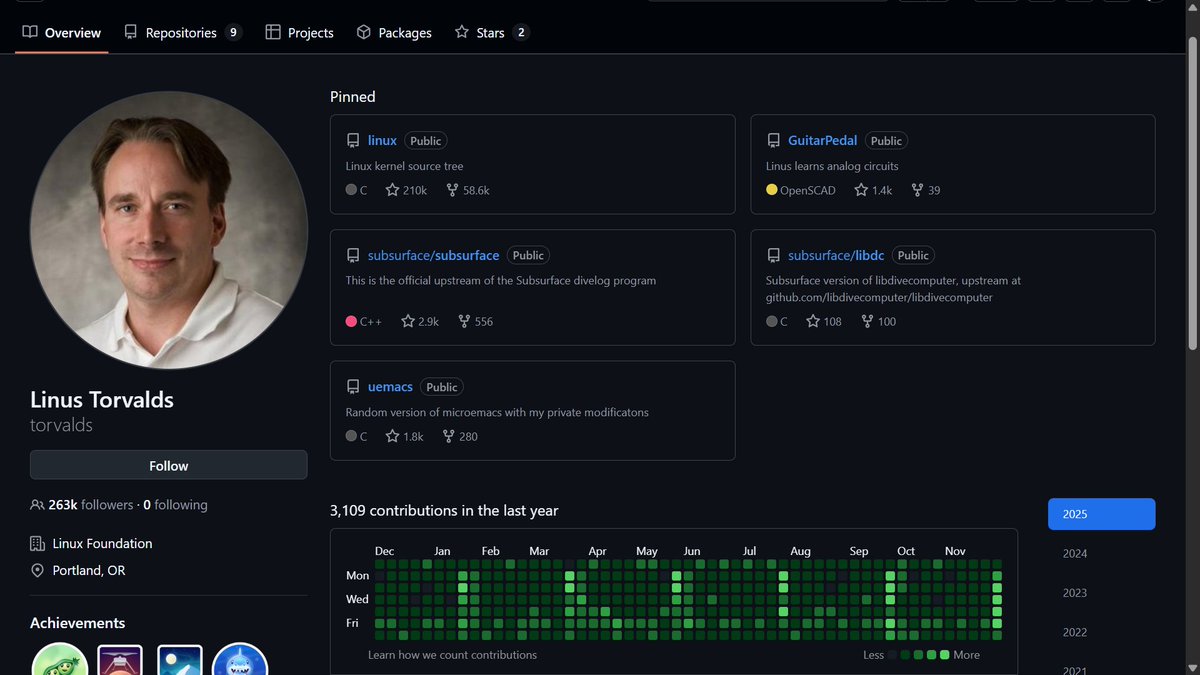This screenshot has height=675, width=1200.
Task: Click the building icon next to Linux Foundation
Action: [36, 543]
